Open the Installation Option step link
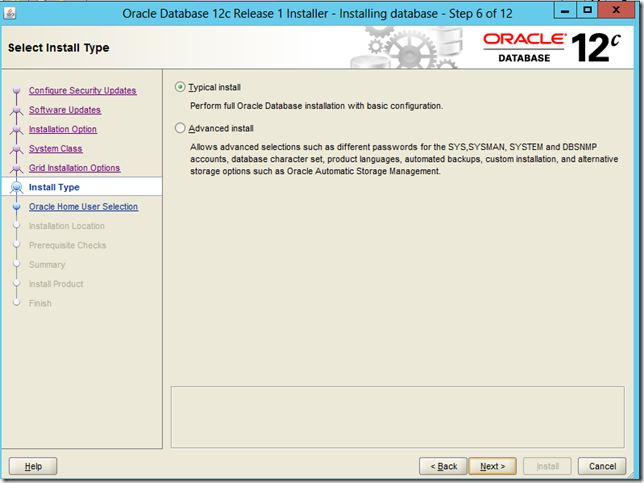This screenshot has height=483, width=644. click(x=63, y=129)
